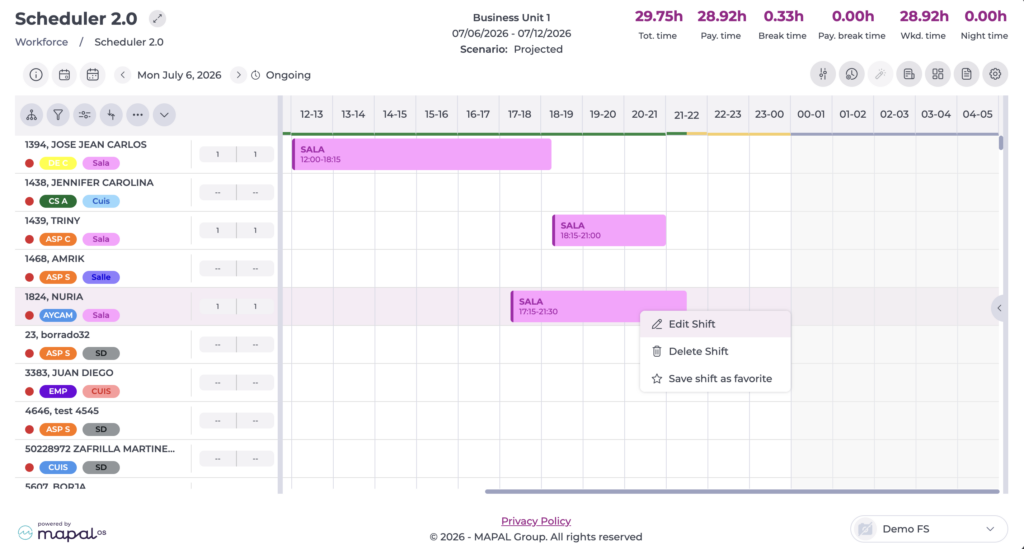Screen dimensions: 1024x549
Task: Click the expand icon beside Scheduler 2.0 title
Action: coord(157,18)
